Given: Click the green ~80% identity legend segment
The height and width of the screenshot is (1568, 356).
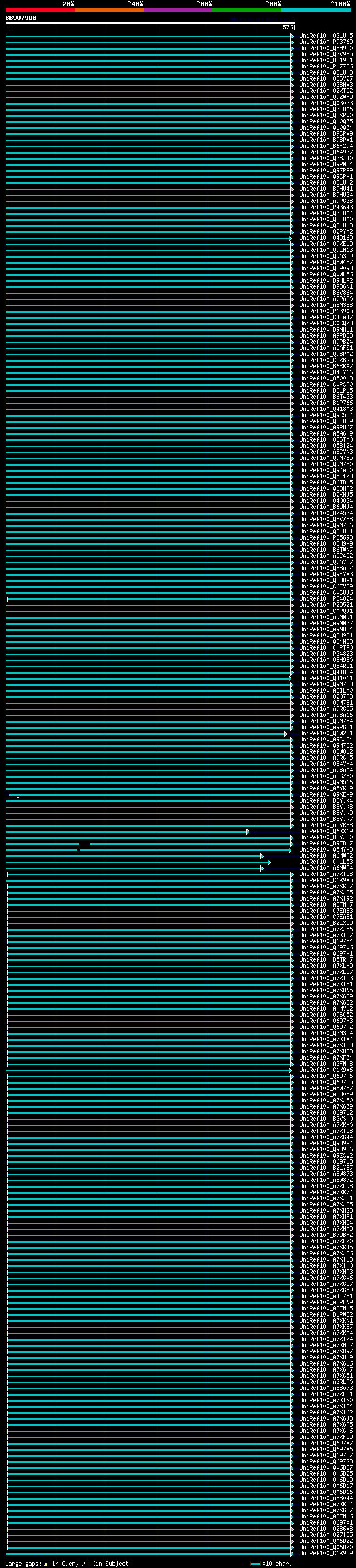Looking at the screenshot, I should (x=247, y=10).
